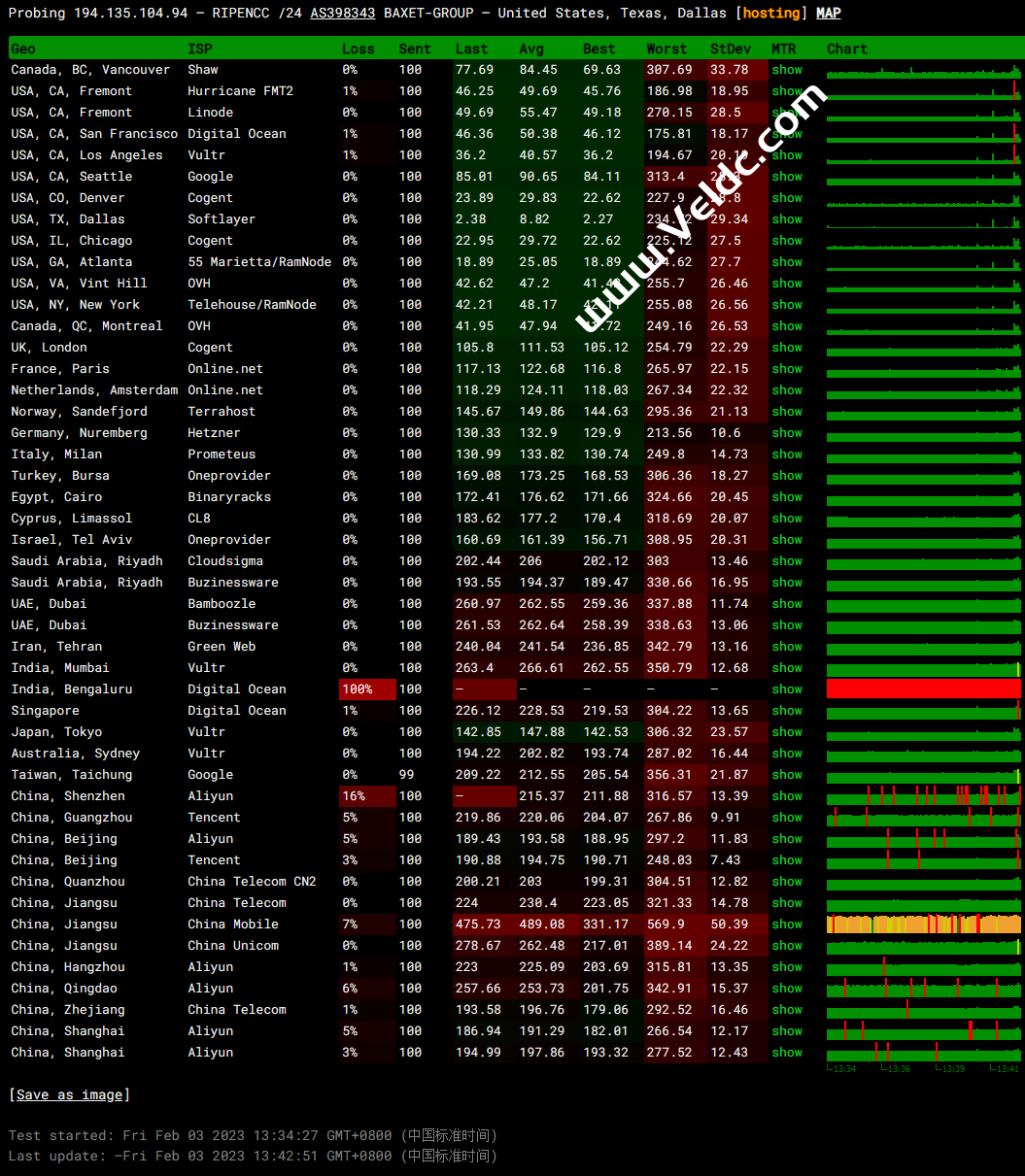Image resolution: width=1025 pixels, height=1176 pixels.
Task: Click the Test started timestamp line
Action: (253, 1135)
